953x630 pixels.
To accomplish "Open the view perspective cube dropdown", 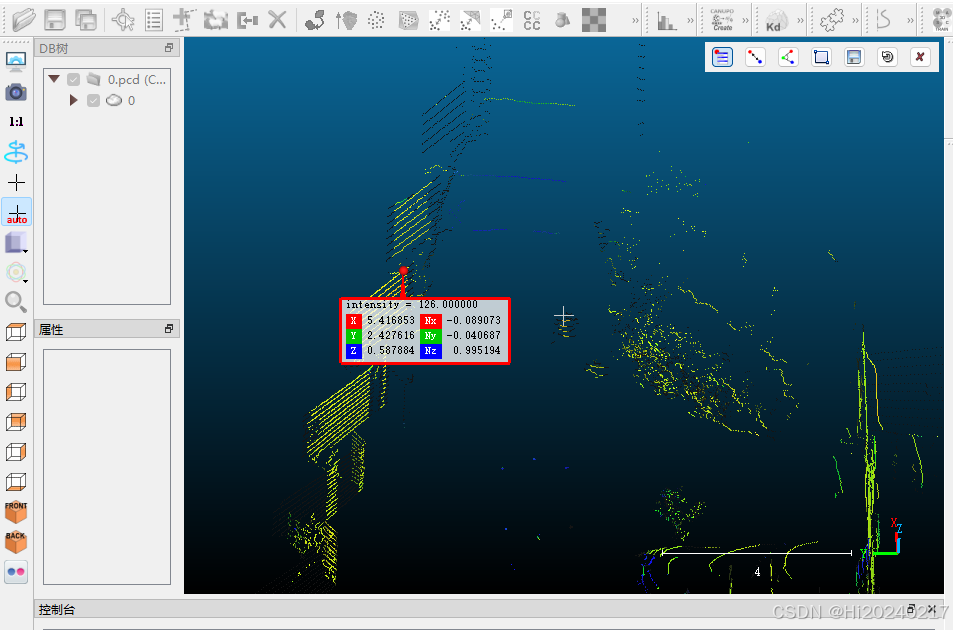I will click(16, 243).
